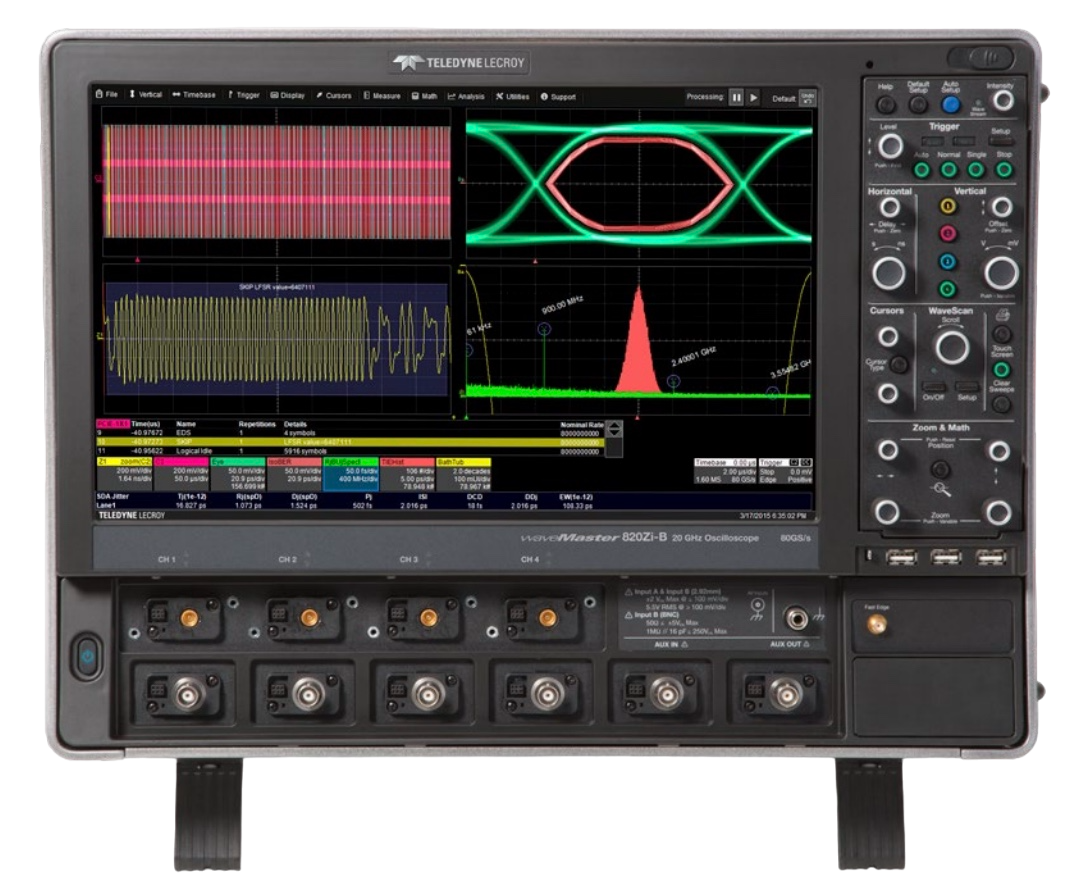The width and height of the screenshot is (1090, 896).
Task: Open the Utilities menu
Action: tap(512, 97)
